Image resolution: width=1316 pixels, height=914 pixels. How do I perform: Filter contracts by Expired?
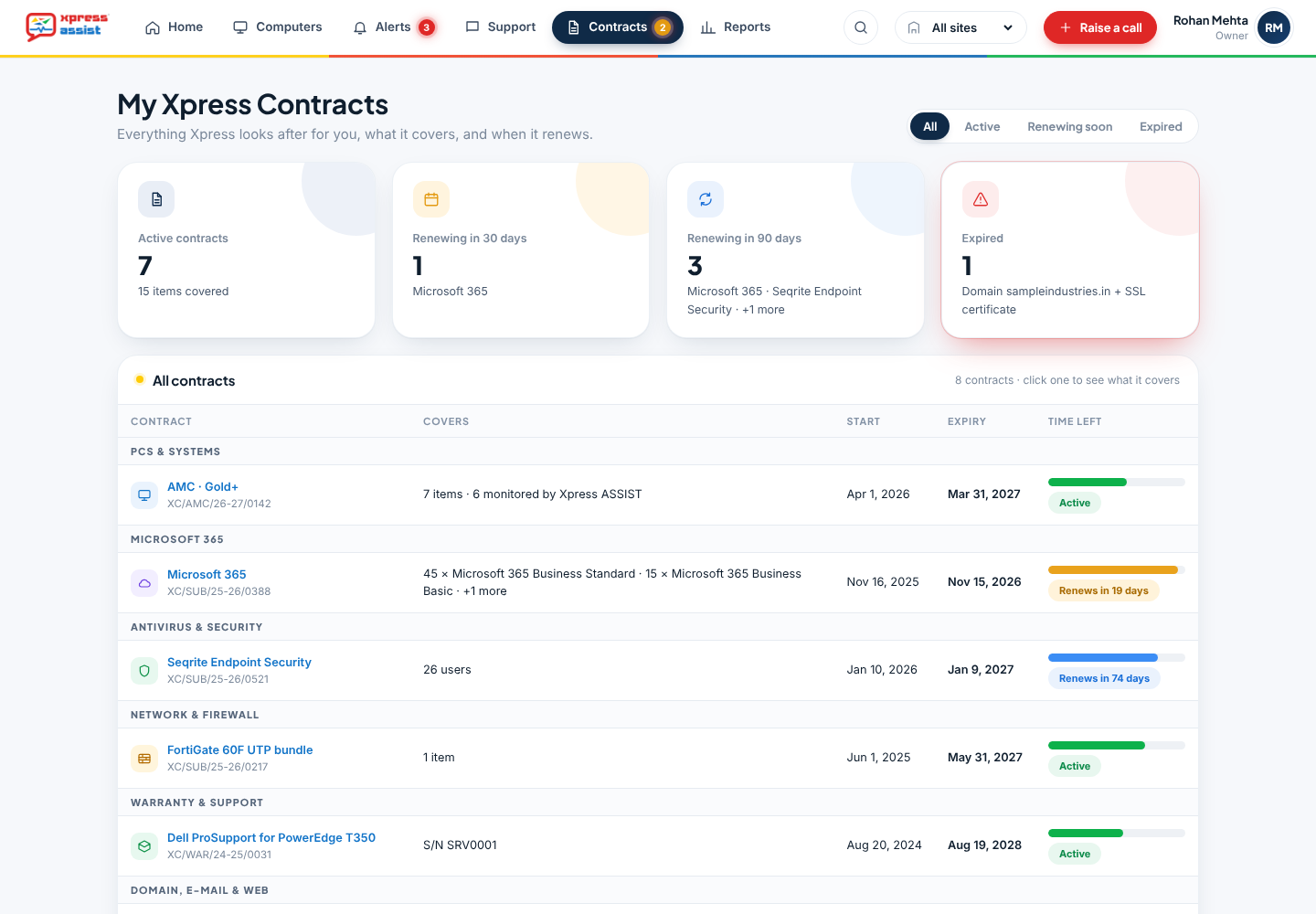[1161, 127]
